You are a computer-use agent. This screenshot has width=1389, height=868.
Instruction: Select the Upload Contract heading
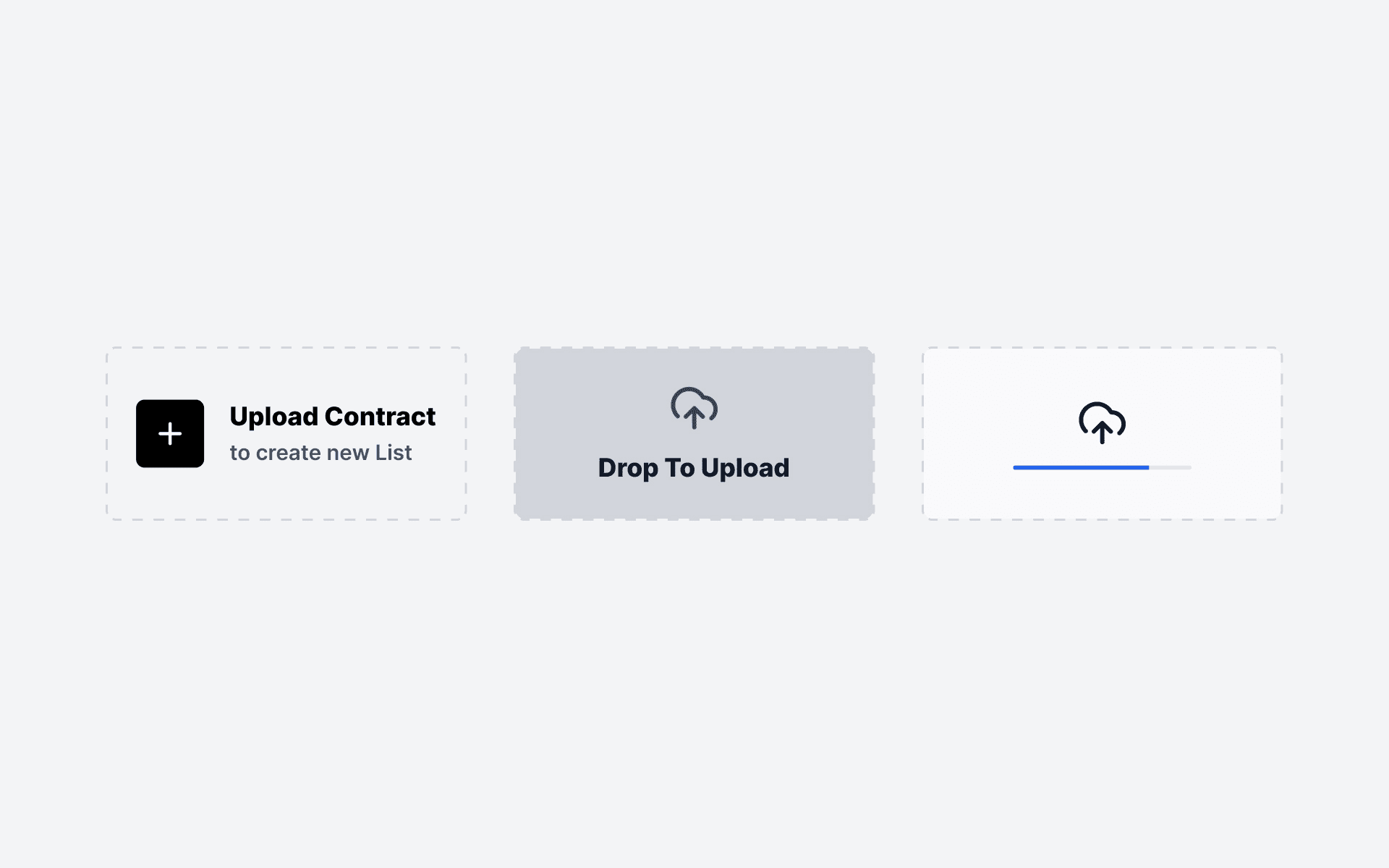332,417
